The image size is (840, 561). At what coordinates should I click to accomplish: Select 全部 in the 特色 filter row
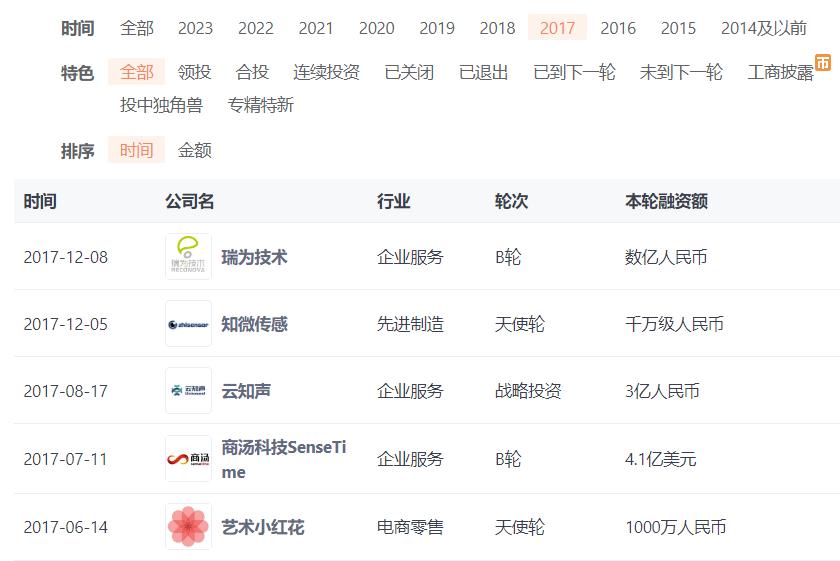click(x=137, y=72)
